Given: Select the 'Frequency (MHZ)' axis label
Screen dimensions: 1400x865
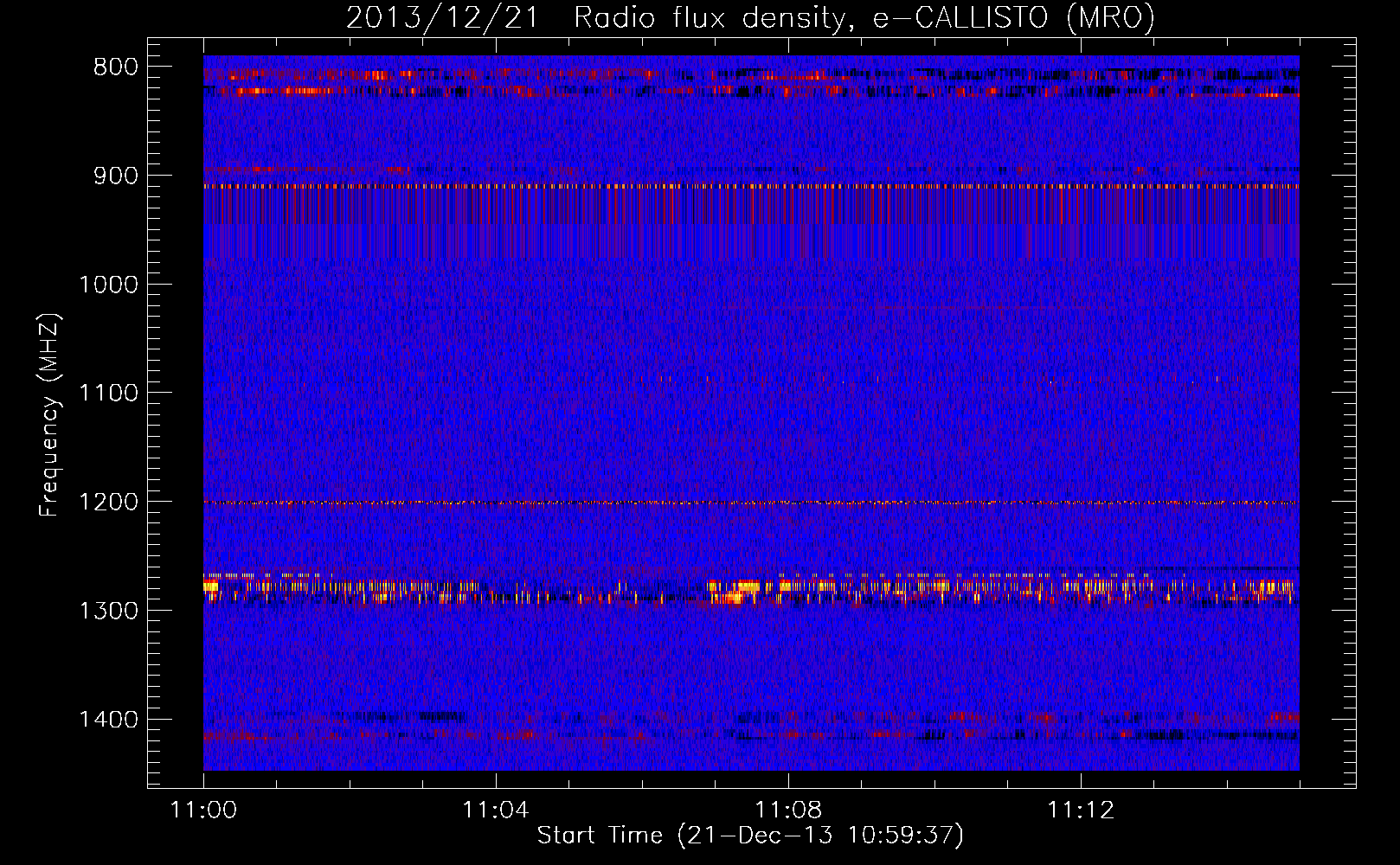Looking at the screenshot, I should [49, 415].
